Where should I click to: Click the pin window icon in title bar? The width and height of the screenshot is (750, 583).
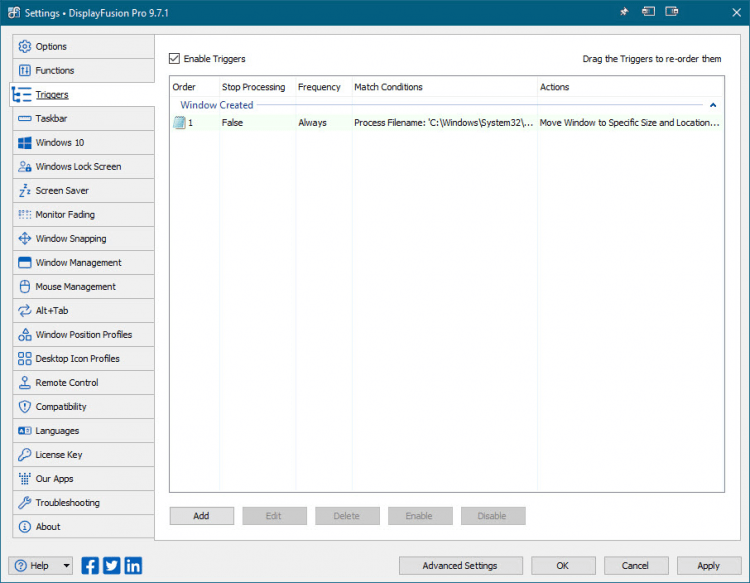point(624,12)
